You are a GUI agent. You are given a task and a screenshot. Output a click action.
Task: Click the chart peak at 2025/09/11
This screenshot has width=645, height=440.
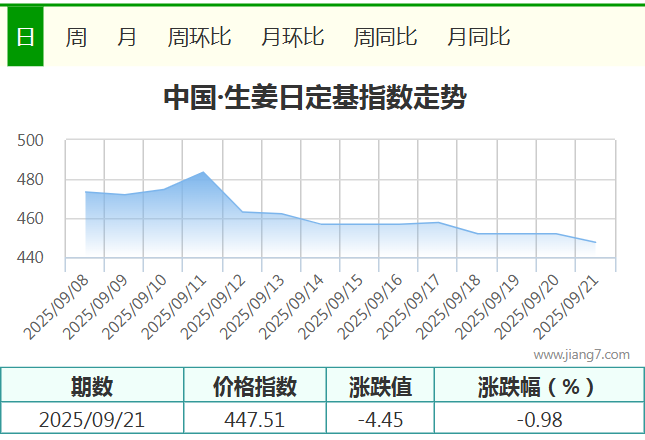(x=203, y=172)
